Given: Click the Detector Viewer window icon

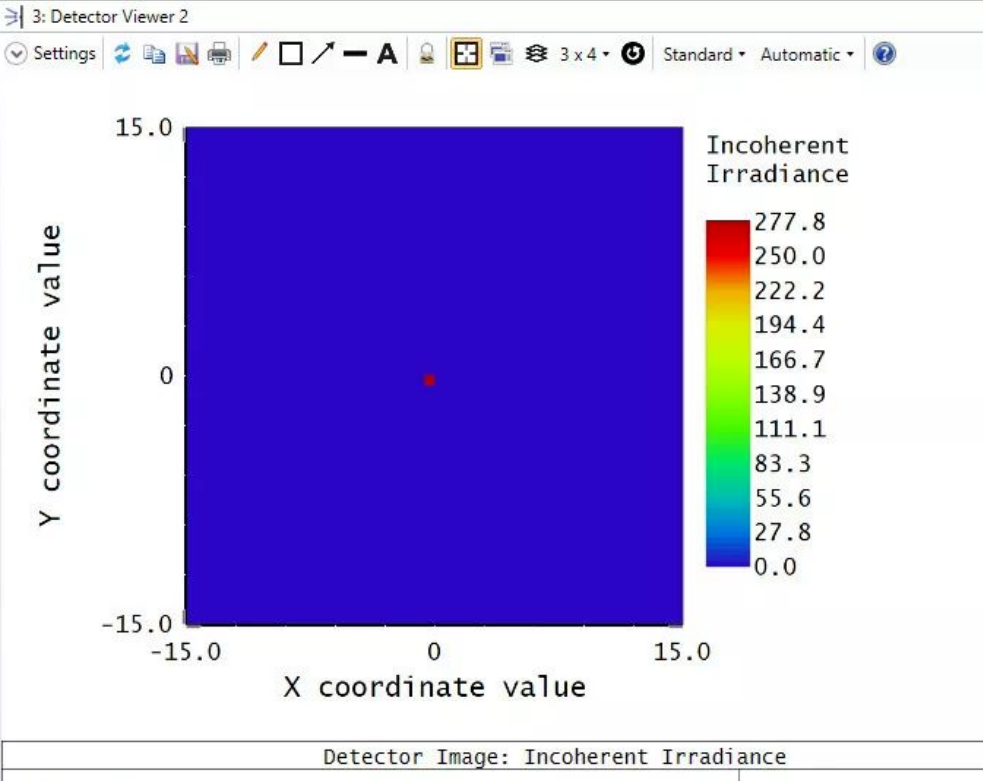Looking at the screenshot, I should (14, 17).
